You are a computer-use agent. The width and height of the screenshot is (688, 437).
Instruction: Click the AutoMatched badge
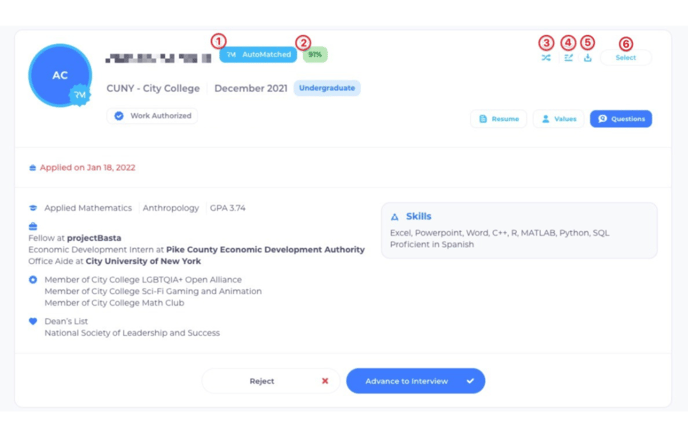[x=257, y=55]
